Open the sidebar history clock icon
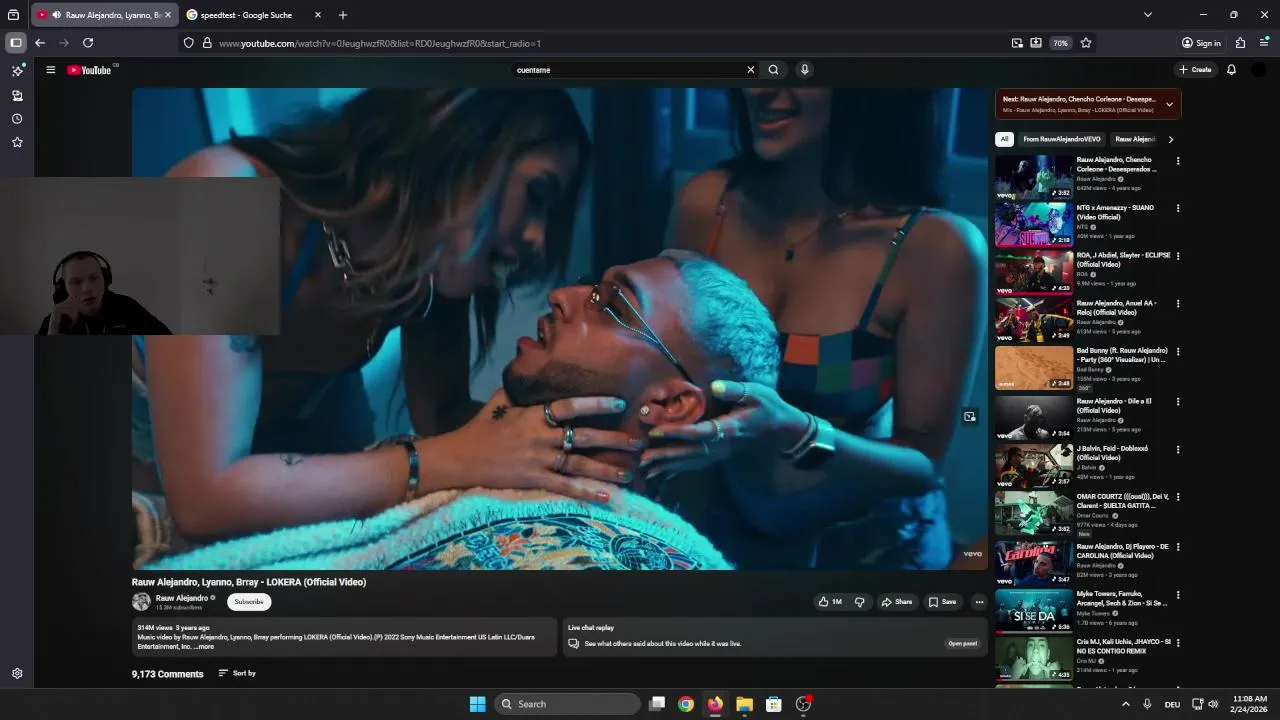 click(17, 119)
